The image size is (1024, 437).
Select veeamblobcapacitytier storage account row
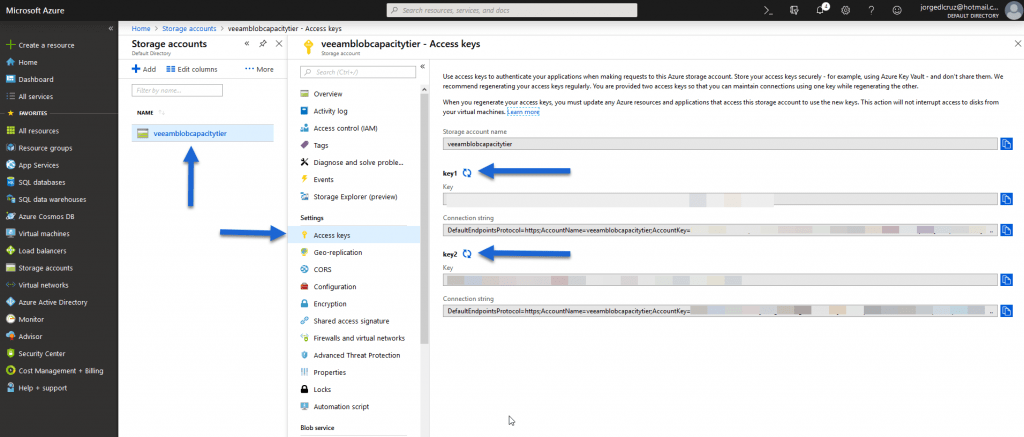coord(202,133)
